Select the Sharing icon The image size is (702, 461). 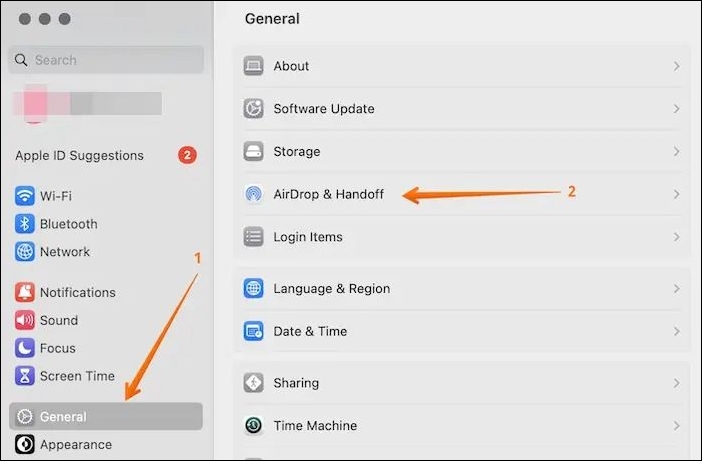click(x=253, y=383)
